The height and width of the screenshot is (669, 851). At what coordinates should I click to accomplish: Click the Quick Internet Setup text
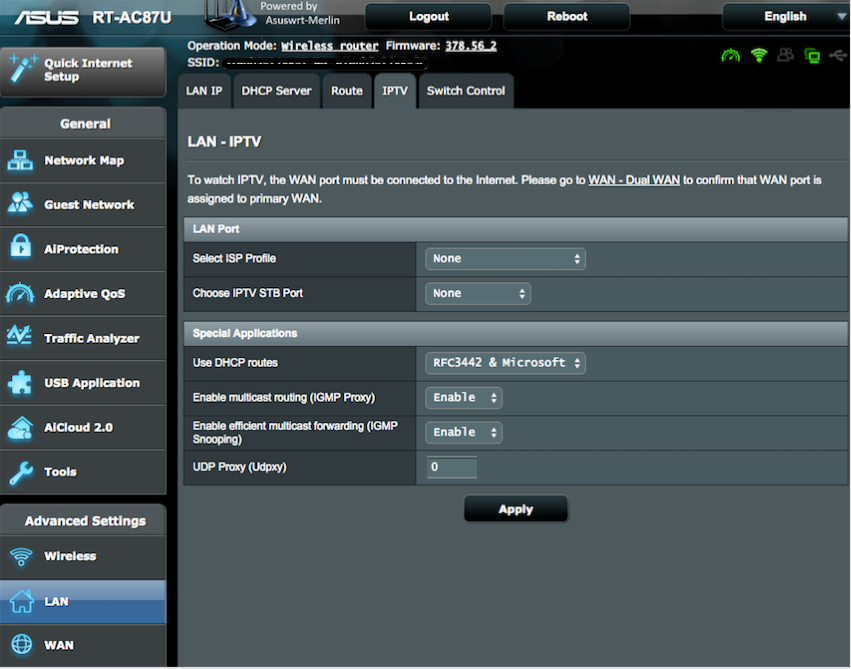coord(88,70)
